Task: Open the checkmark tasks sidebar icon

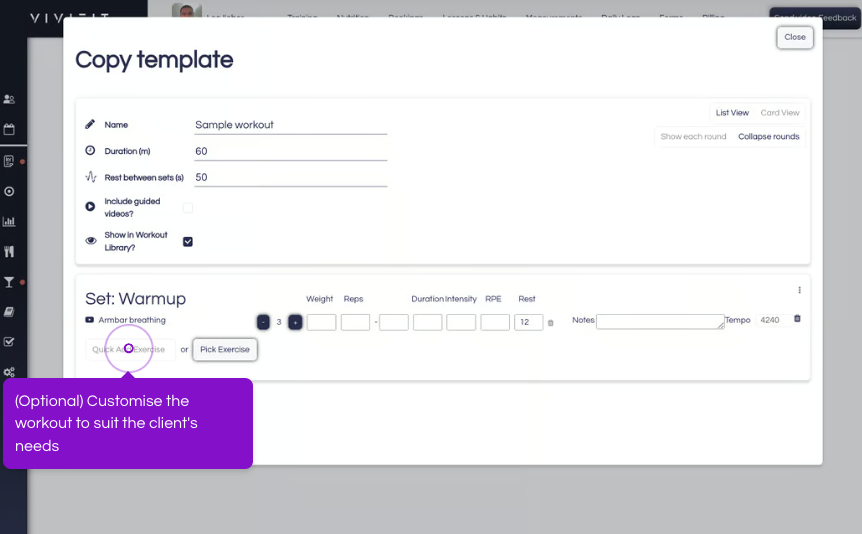Action: tap(9, 342)
